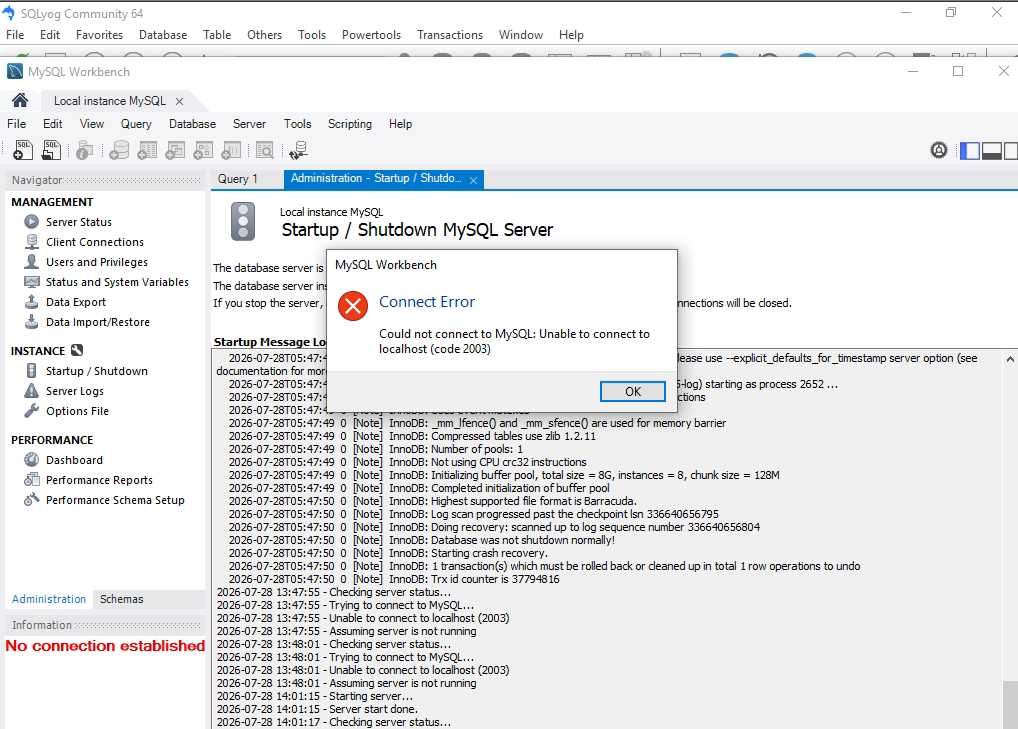This screenshot has height=729, width=1018.
Task: Toggle the bottom output panel visibility
Action: tap(991, 151)
